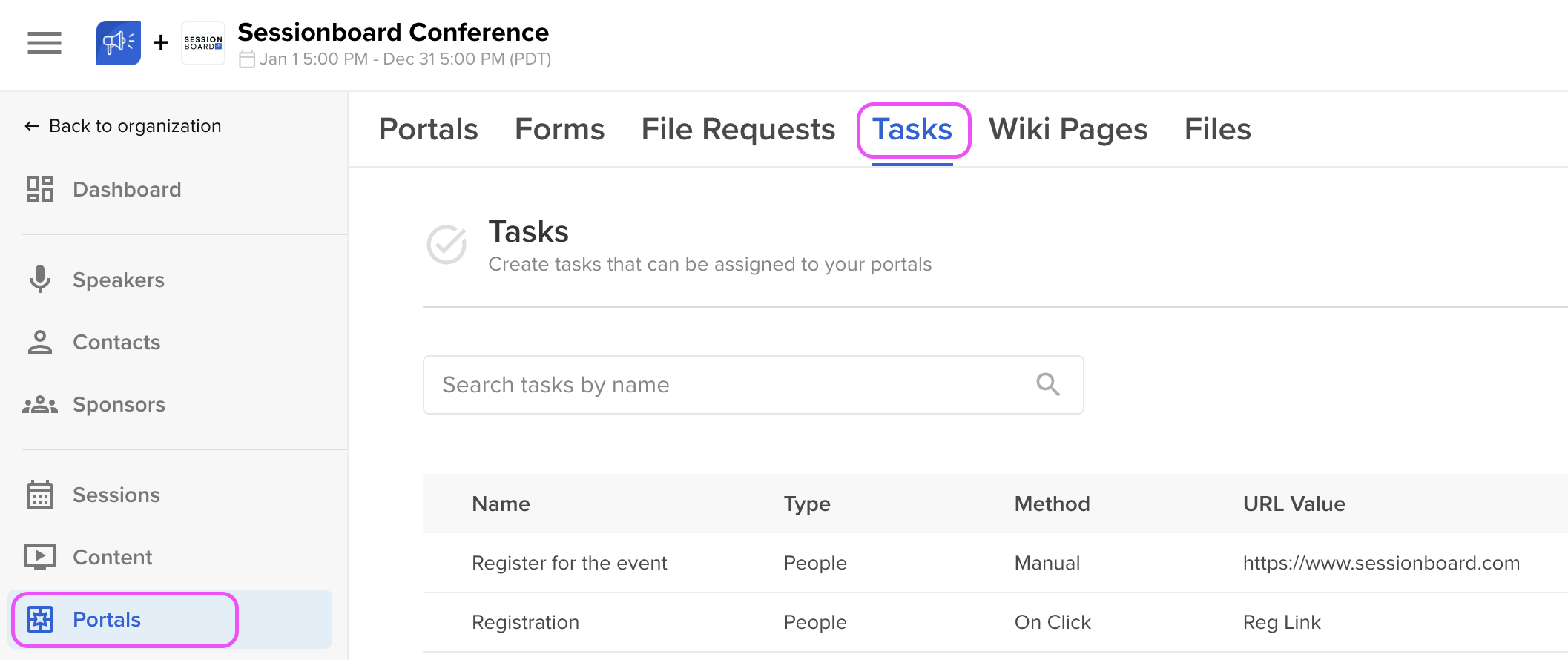Click the Content video player icon

click(40, 557)
